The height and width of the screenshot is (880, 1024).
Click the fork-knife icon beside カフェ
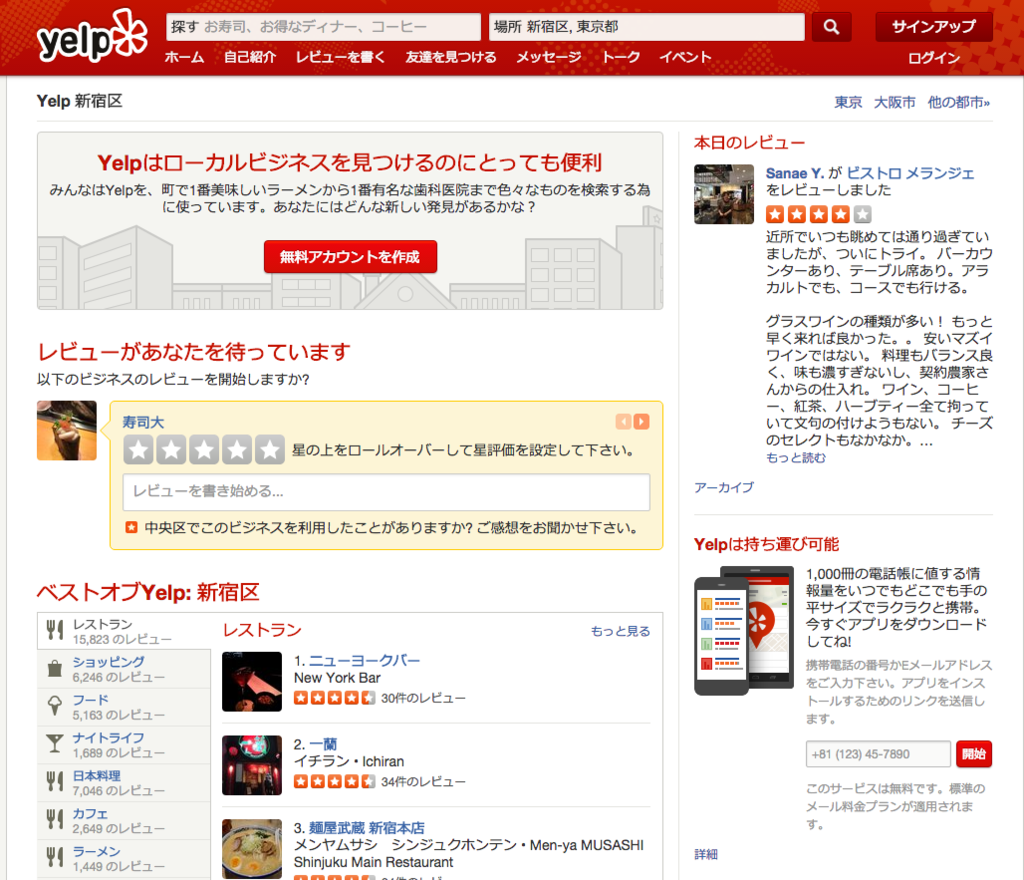(x=55, y=819)
